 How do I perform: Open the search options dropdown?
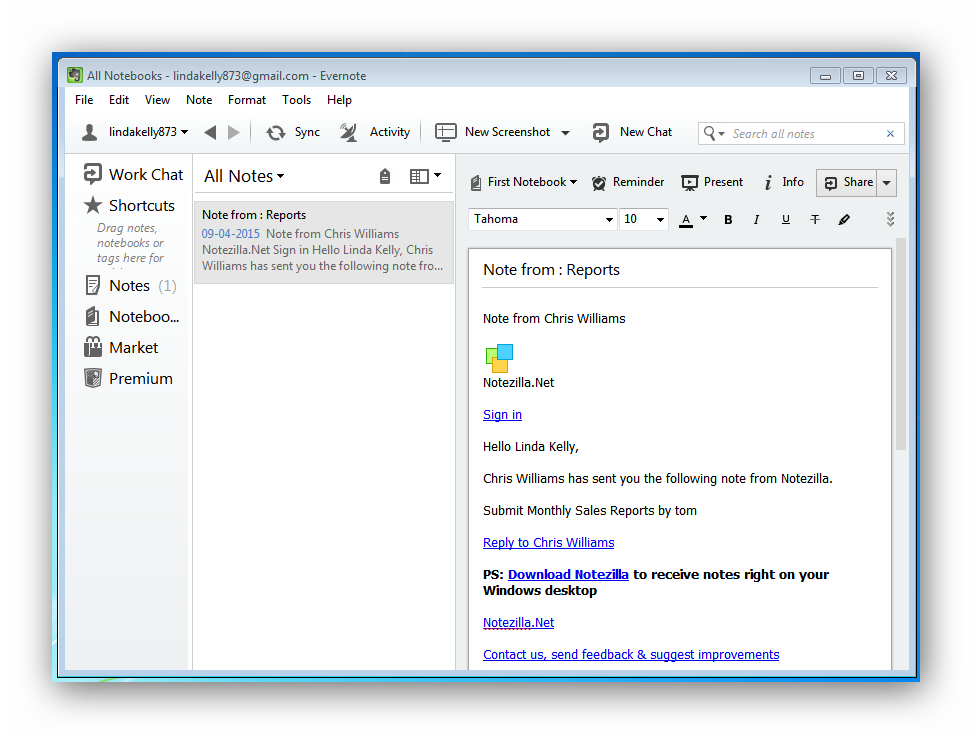coord(714,133)
